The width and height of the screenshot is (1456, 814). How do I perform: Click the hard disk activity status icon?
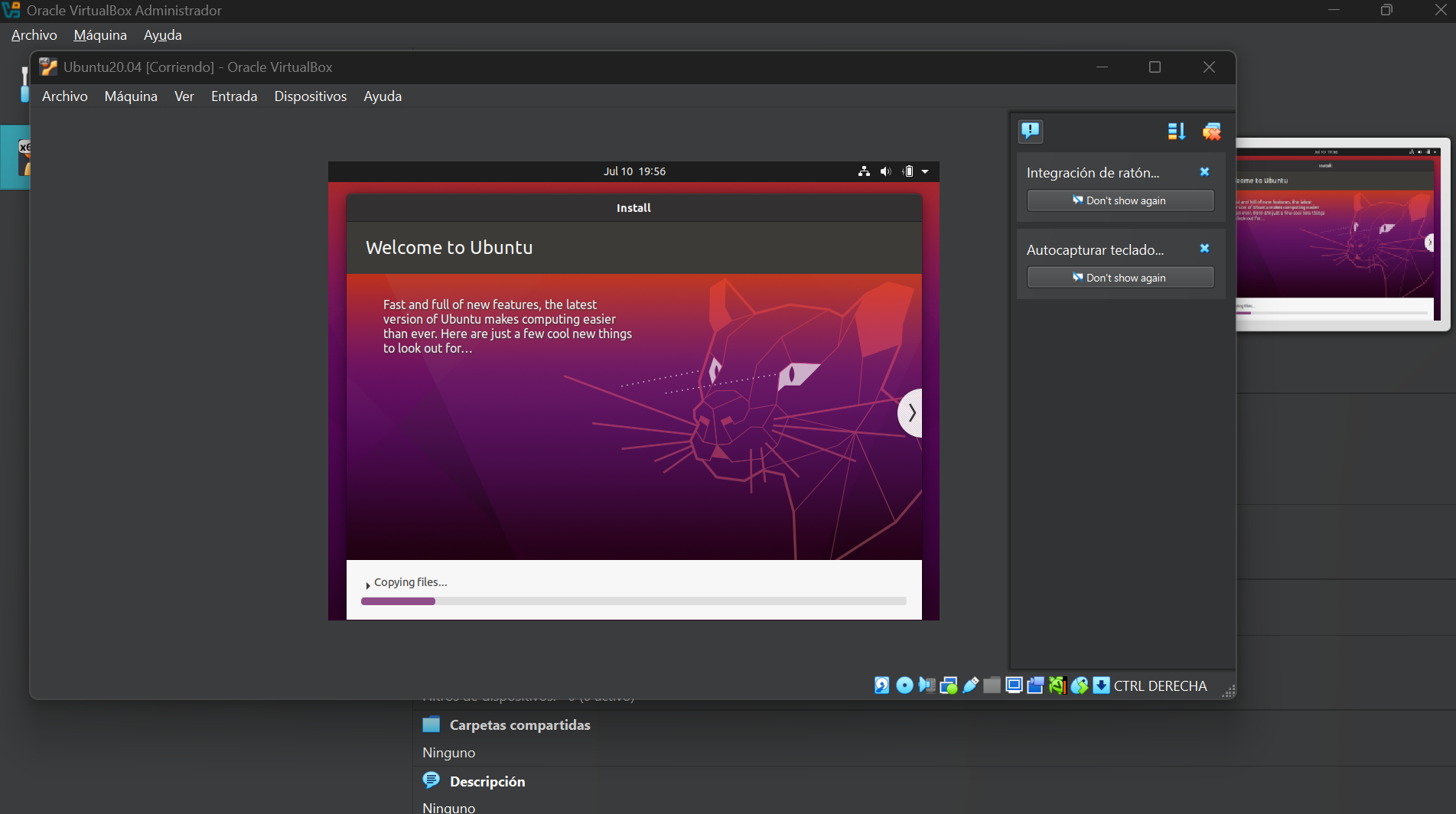pos(882,685)
